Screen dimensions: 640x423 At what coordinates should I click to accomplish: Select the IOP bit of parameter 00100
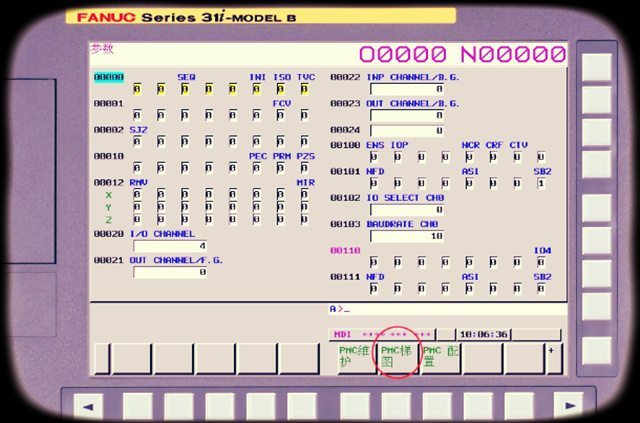[x=398, y=157]
